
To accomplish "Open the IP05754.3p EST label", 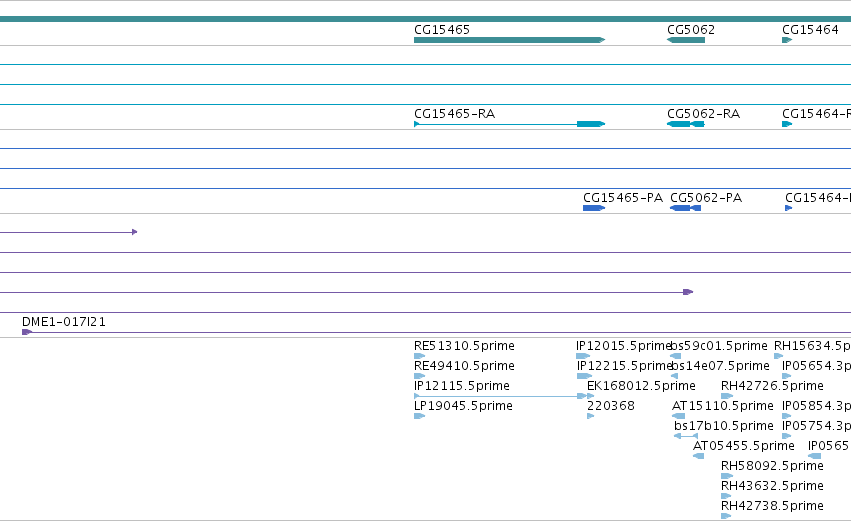I will click(816, 426).
